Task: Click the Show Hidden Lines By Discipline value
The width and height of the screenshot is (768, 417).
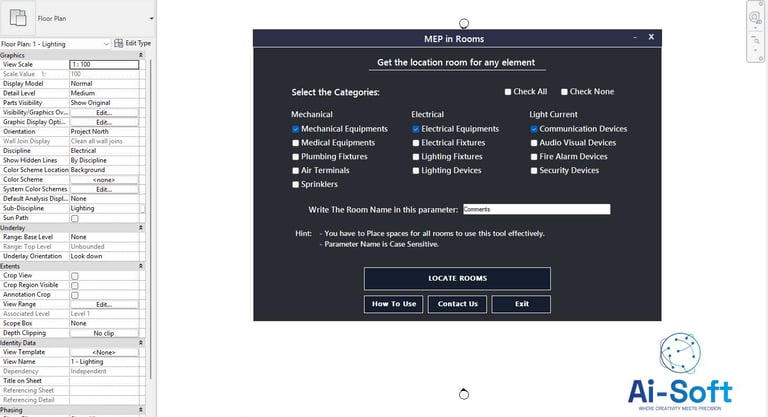Action: [104, 160]
